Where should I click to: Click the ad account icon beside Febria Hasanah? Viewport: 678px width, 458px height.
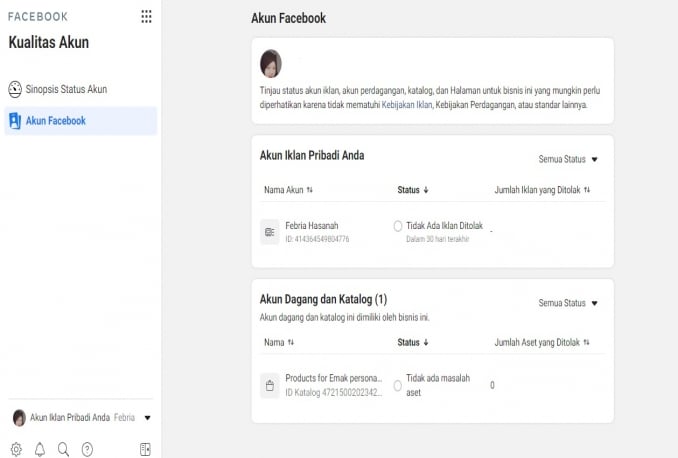[269, 231]
